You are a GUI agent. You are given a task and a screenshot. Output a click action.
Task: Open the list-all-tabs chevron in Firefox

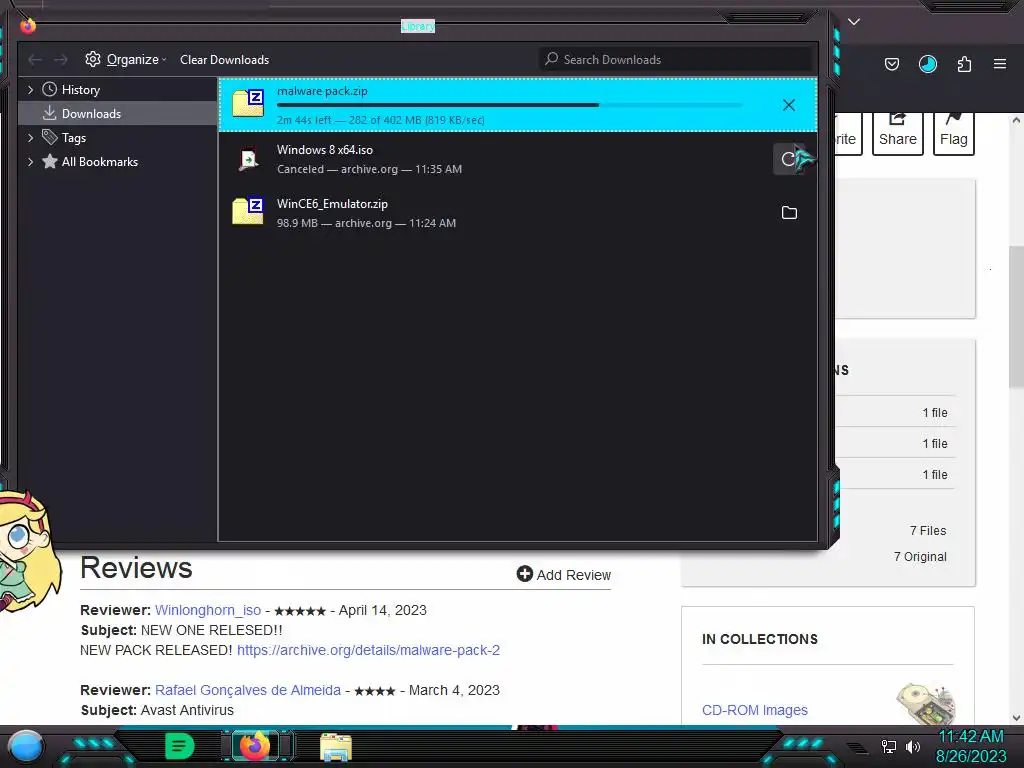854,22
